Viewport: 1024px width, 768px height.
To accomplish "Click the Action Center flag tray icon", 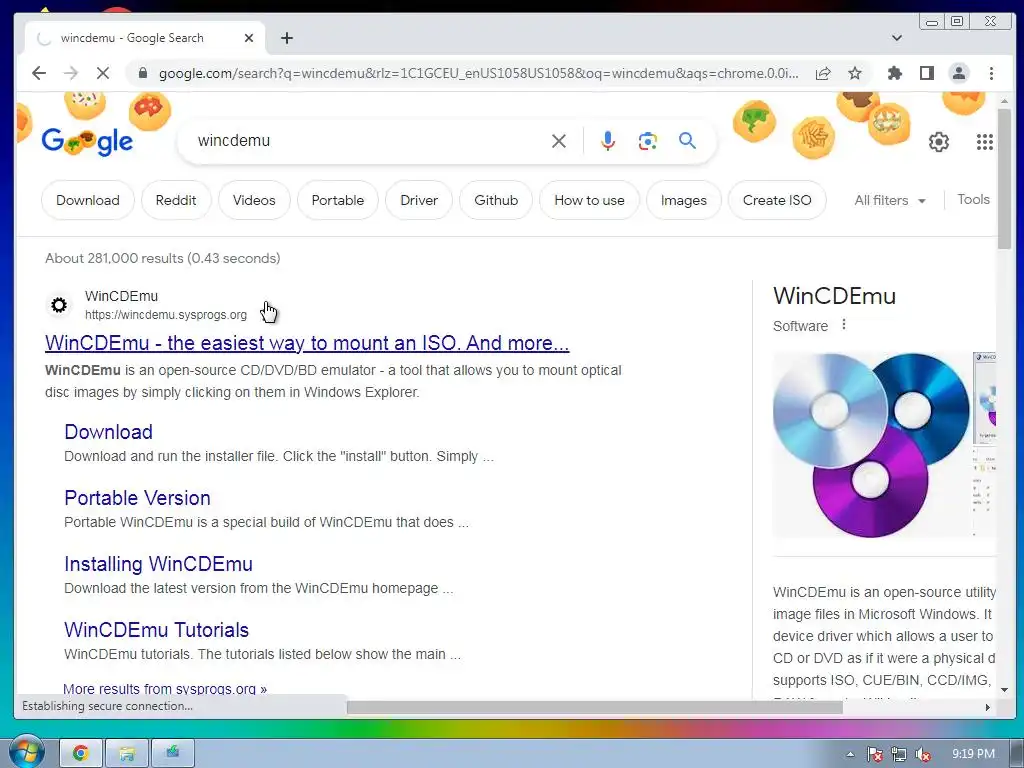I will pyautogui.click(x=874, y=754).
